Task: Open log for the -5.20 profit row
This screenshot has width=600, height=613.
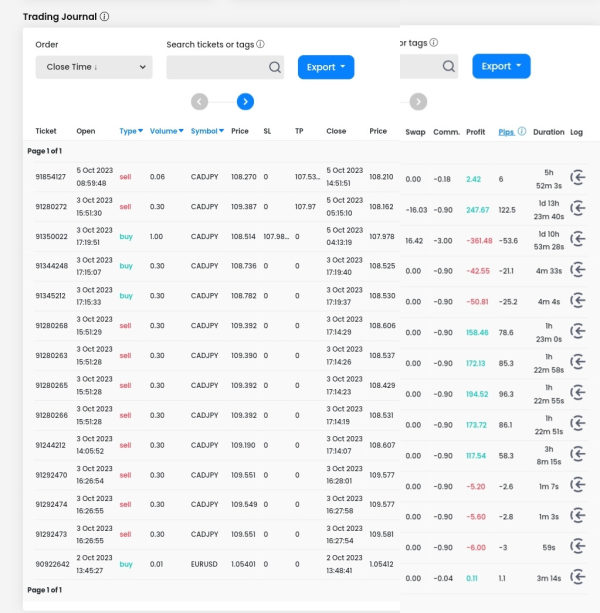Action: tap(578, 485)
